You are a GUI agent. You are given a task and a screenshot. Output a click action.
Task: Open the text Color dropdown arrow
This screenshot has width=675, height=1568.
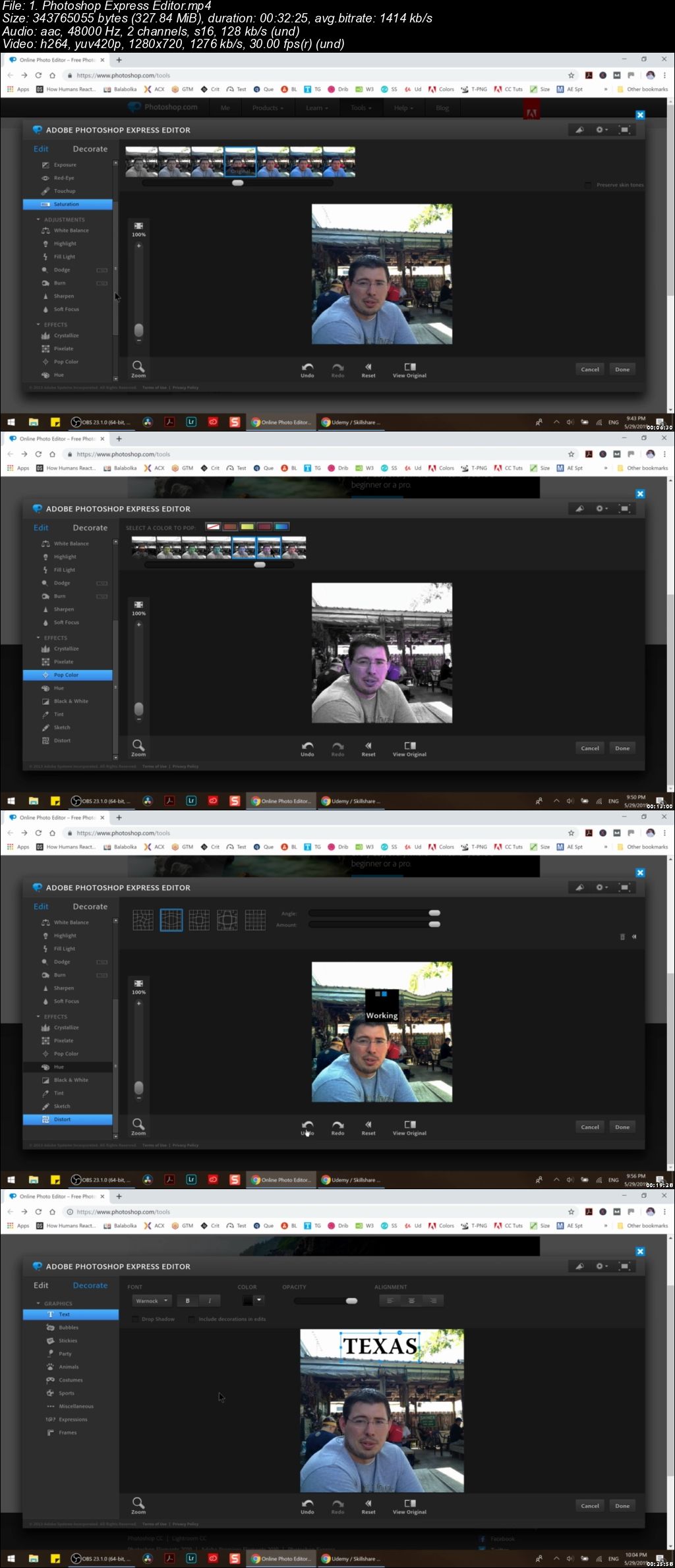coord(260,1300)
